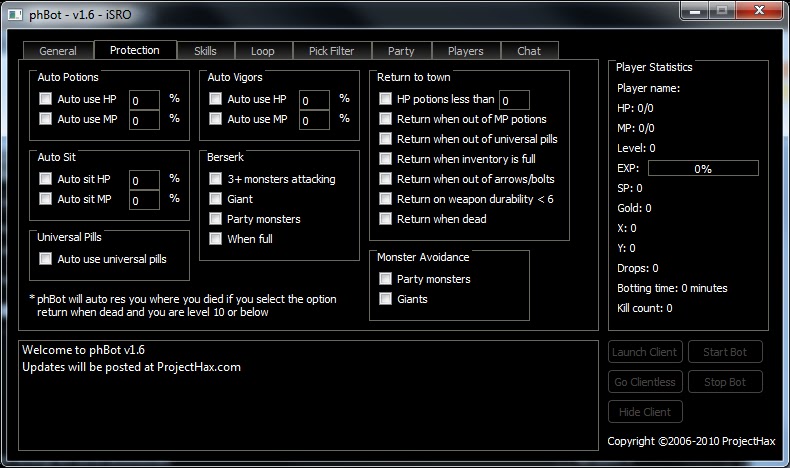Open the Skills tab
The image size is (790, 468).
[x=205, y=51]
